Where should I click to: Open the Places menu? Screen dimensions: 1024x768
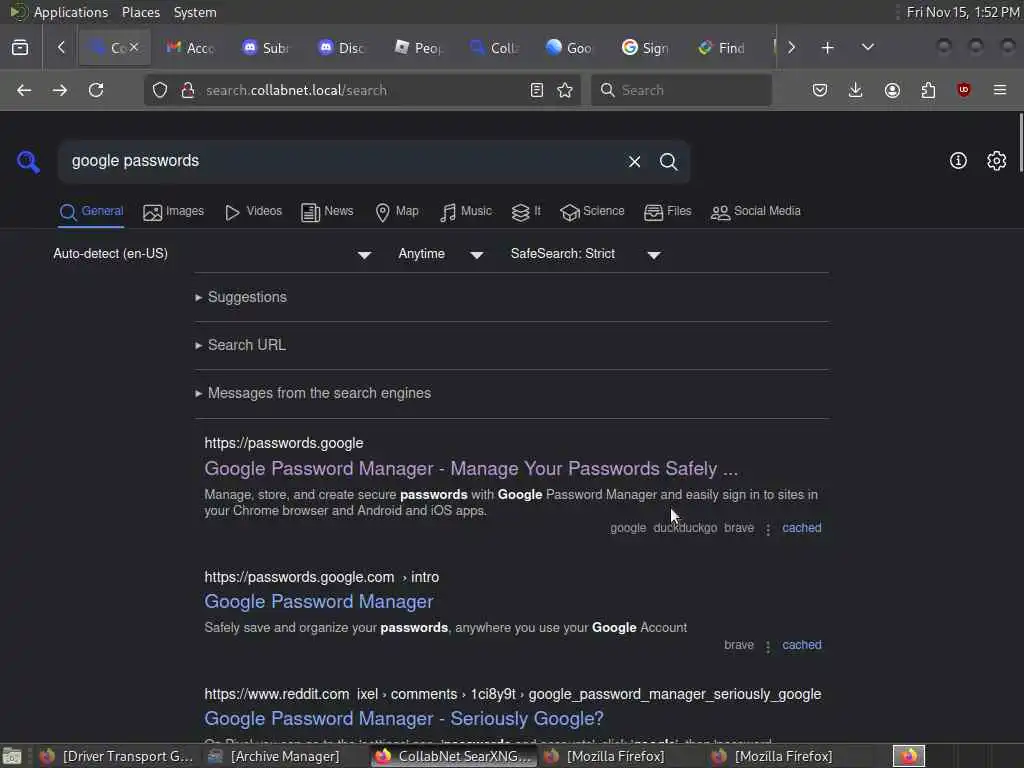[x=140, y=12]
